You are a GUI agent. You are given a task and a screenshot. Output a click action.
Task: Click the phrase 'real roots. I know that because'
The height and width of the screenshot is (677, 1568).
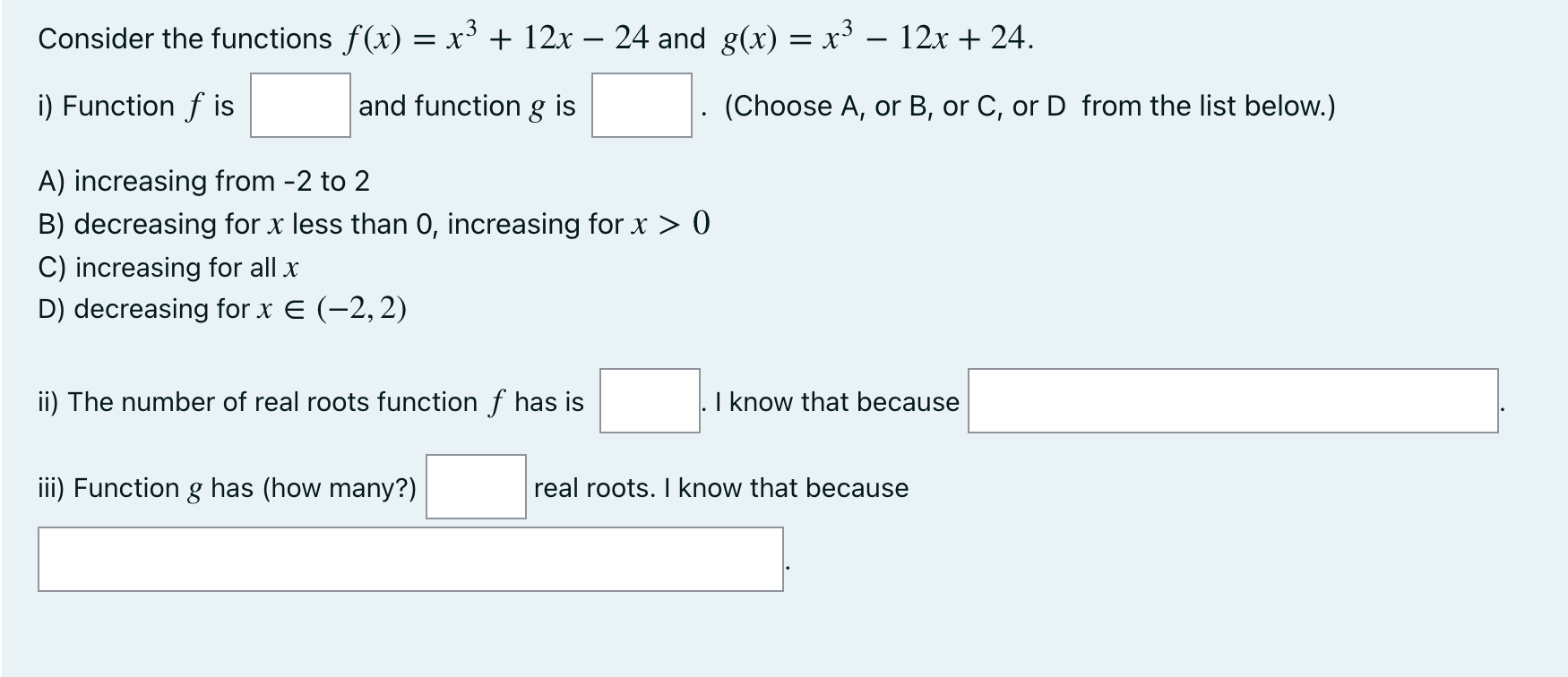pyautogui.click(x=719, y=488)
